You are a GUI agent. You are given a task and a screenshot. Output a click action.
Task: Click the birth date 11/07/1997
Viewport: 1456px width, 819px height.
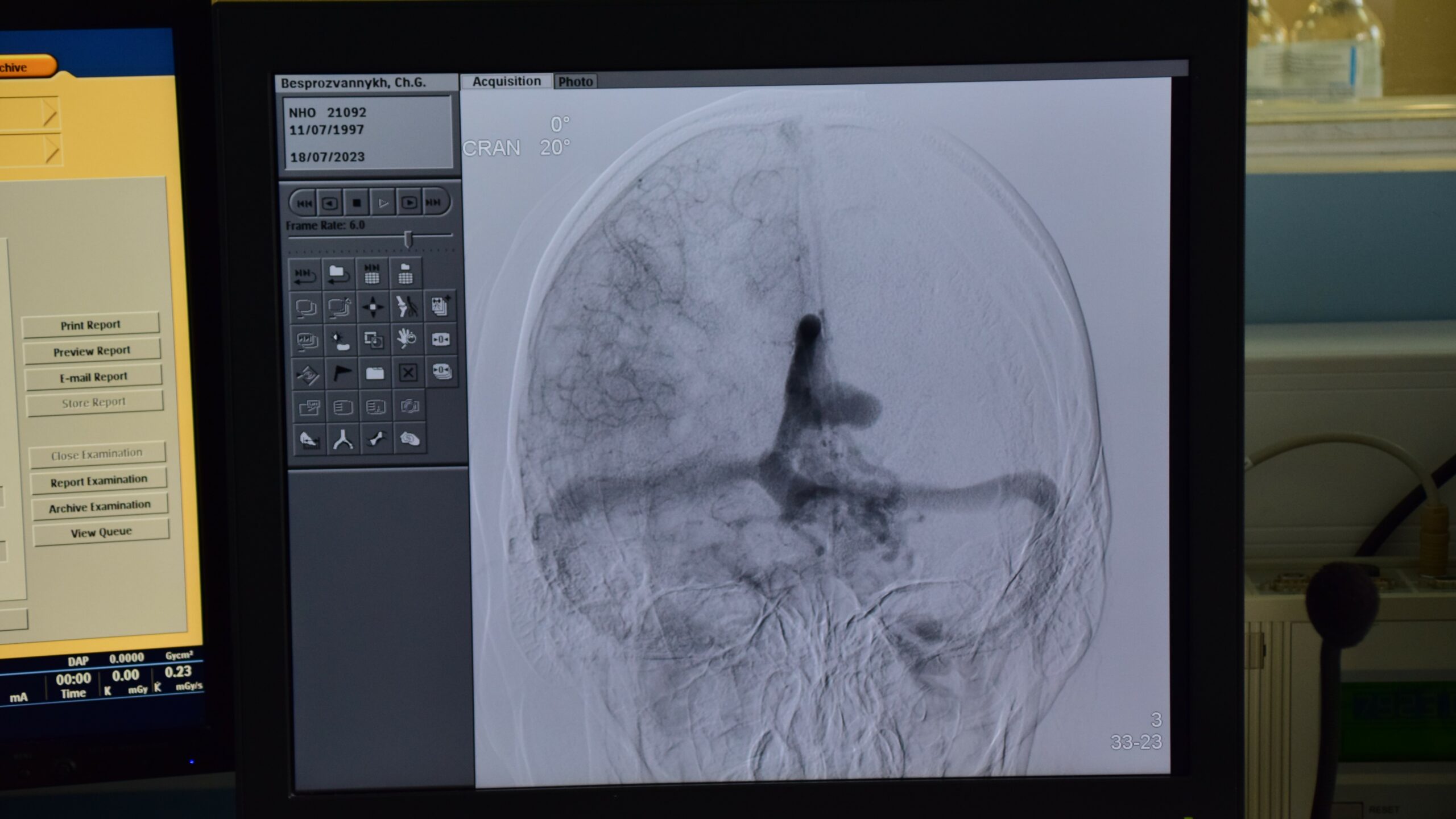(x=326, y=130)
